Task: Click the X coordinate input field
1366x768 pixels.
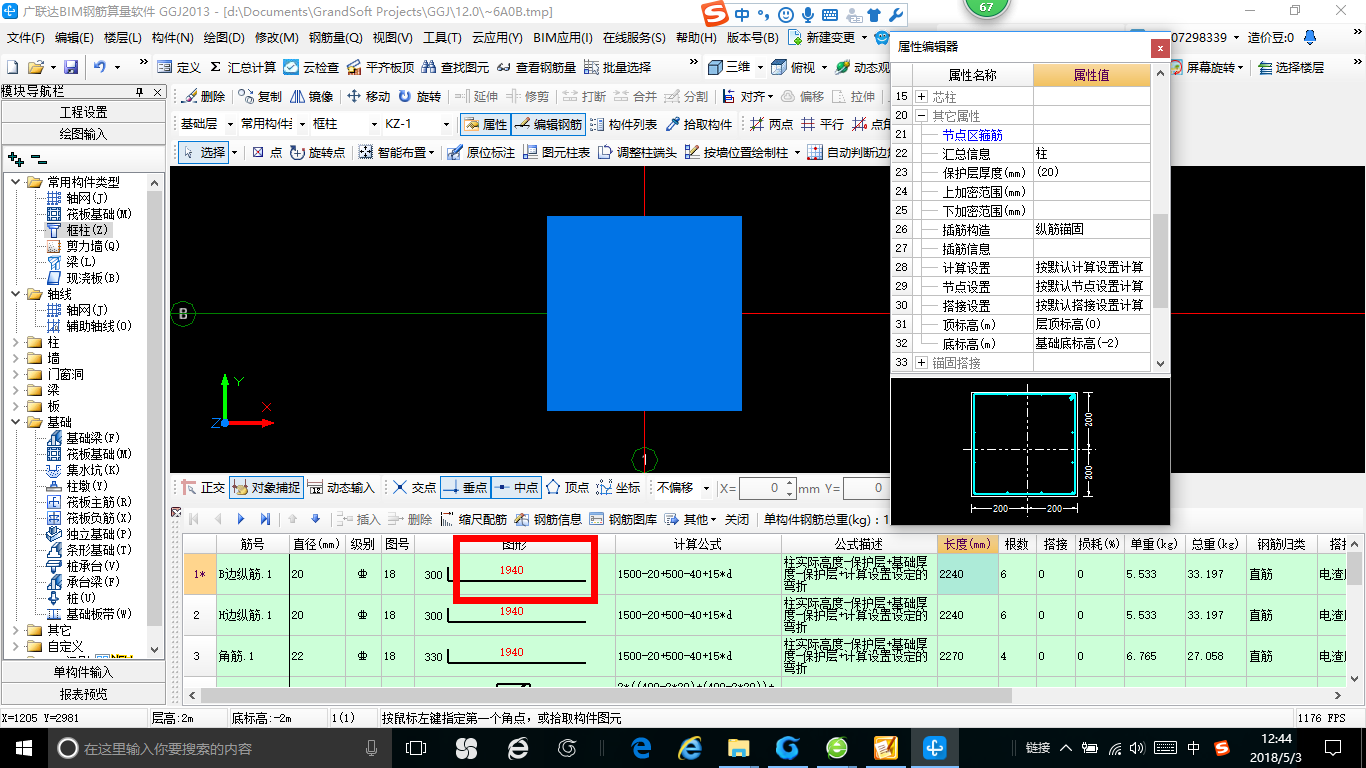Action: click(766, 488)
